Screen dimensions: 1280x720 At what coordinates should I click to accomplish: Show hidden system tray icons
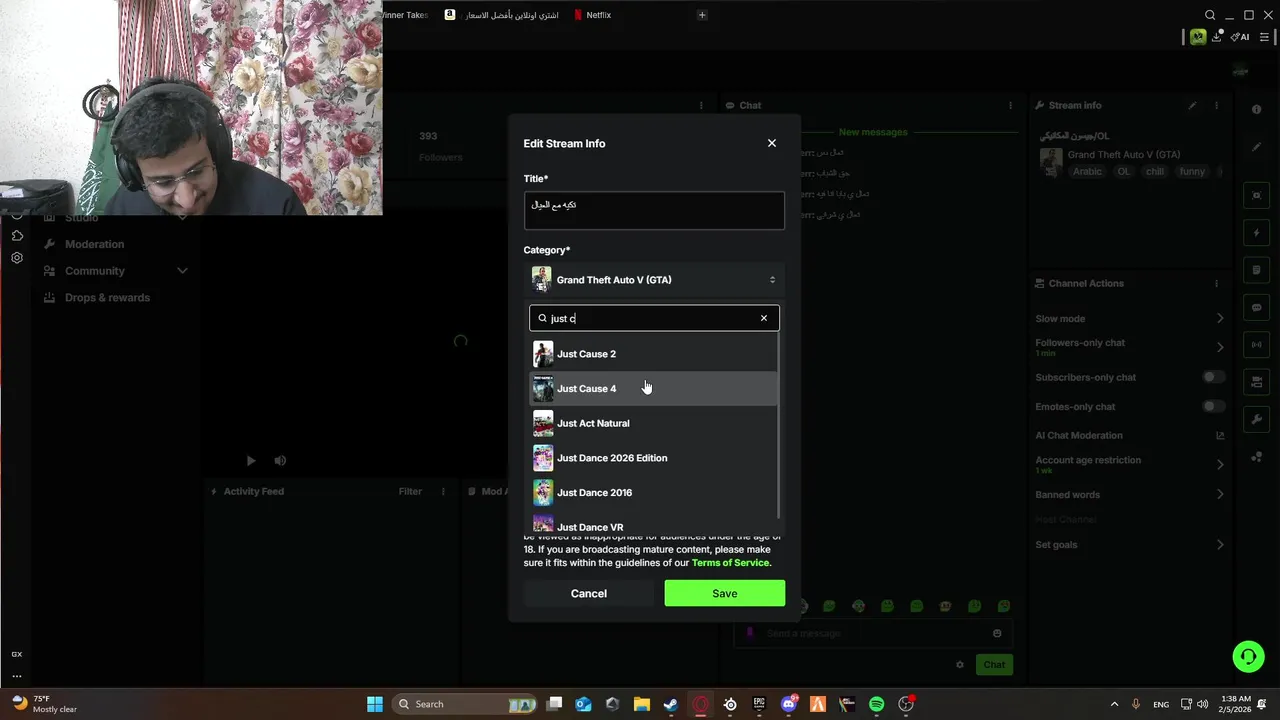(1115, 704)
